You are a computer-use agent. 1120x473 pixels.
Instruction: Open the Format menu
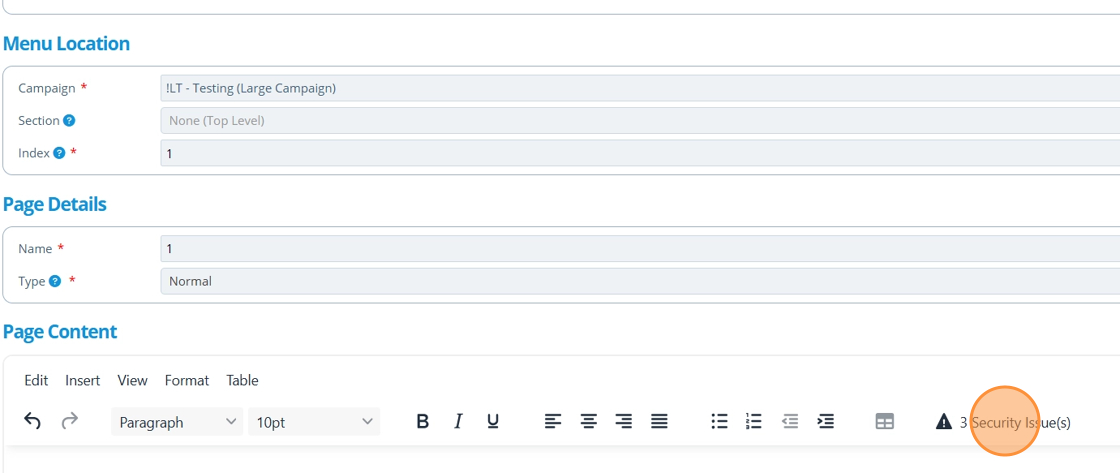[187, 380]
